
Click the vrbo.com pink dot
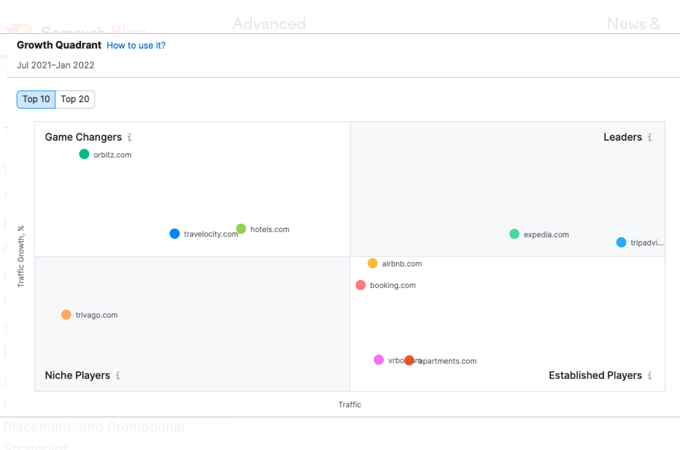[x=379, y=360]
